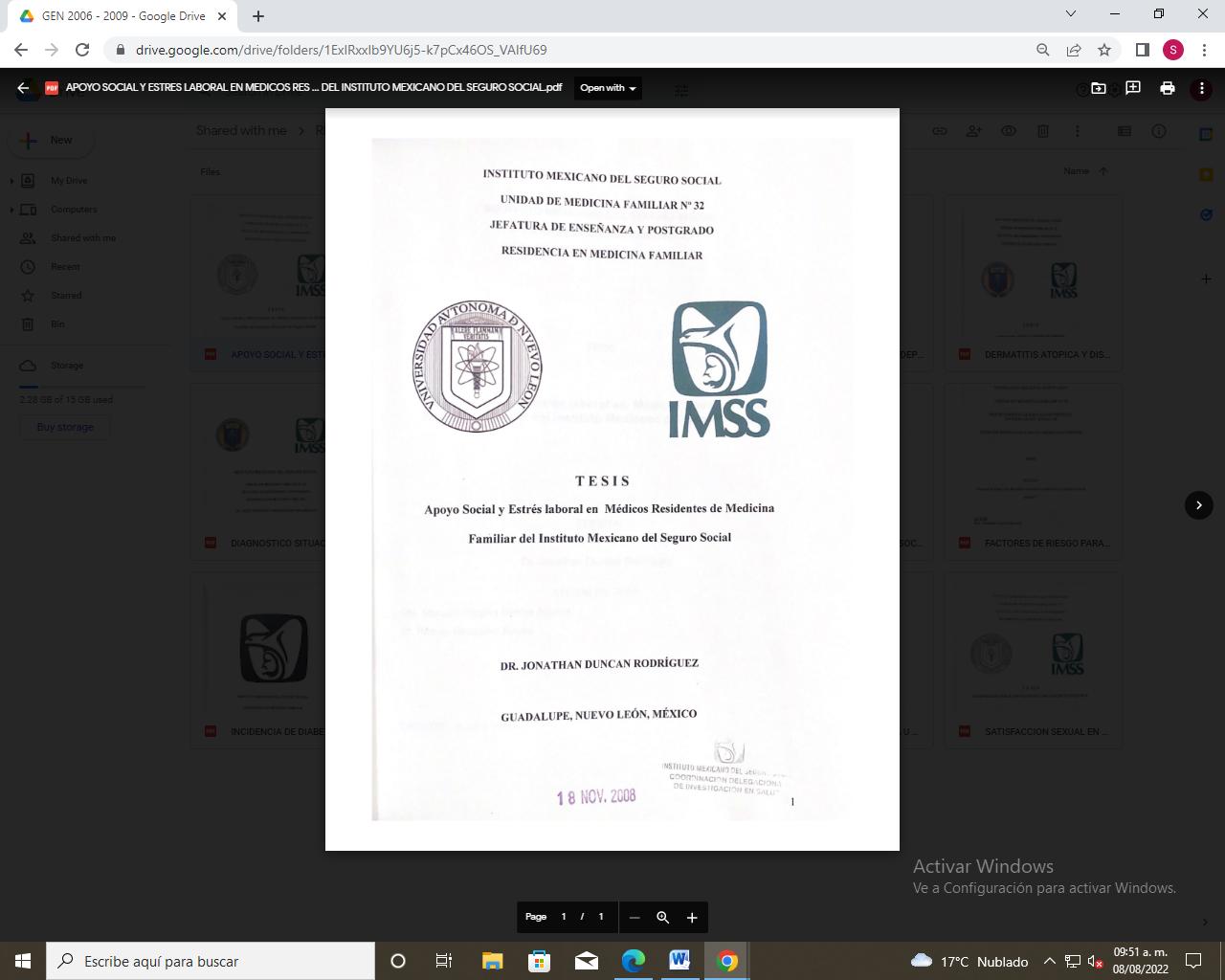
Task: Click the muted volume tray icon
Action: [x=1095, y=961]
